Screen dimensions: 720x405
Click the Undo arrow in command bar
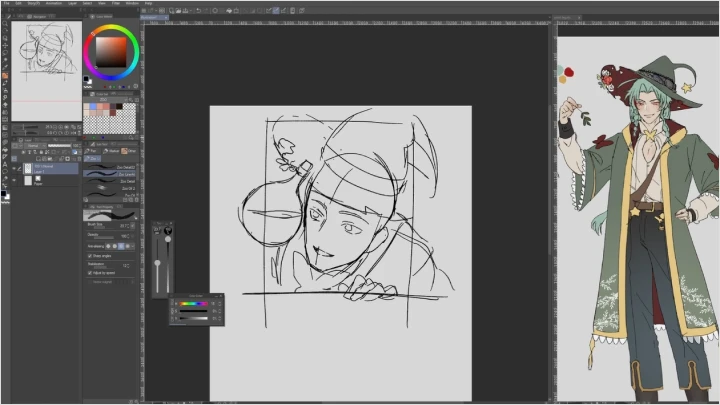click(x=198, y=10)
